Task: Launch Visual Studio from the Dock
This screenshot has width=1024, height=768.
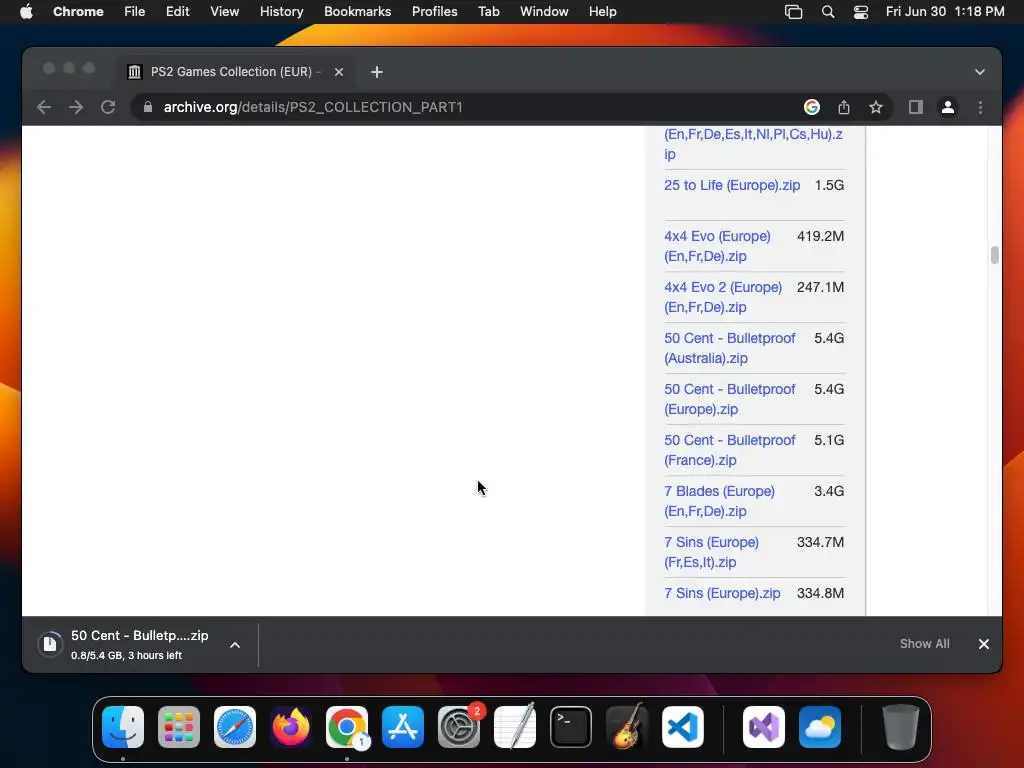Action: click(x=764, y=727)
